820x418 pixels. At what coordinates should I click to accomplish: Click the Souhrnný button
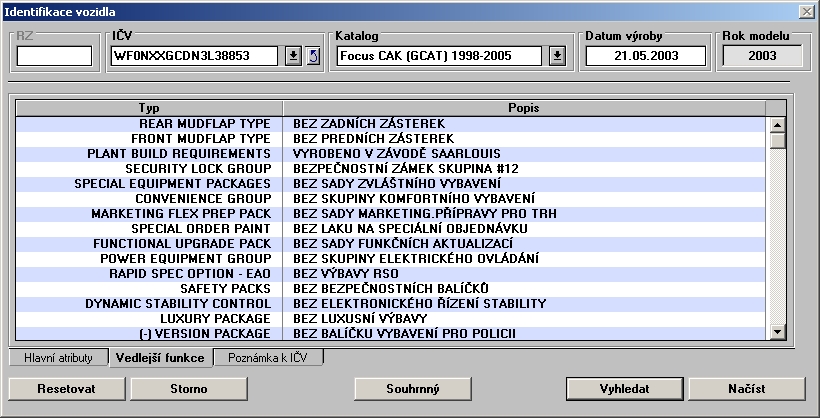[x=413, y=388]
